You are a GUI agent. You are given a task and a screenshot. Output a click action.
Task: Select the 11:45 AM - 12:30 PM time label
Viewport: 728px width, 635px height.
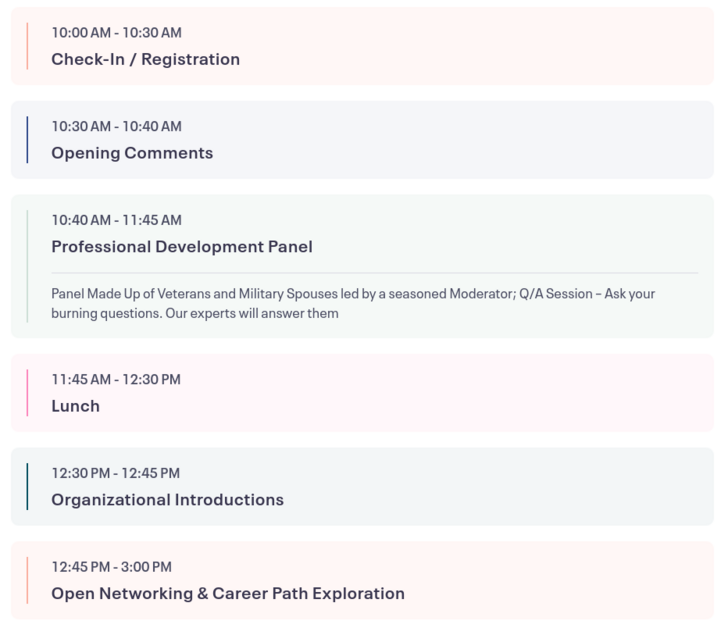click(116, 379)
